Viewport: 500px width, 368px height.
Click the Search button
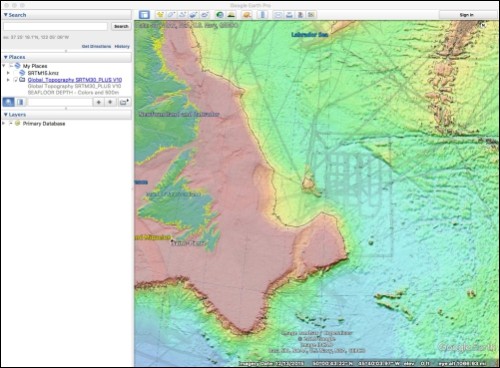click(x=121, y=26)
